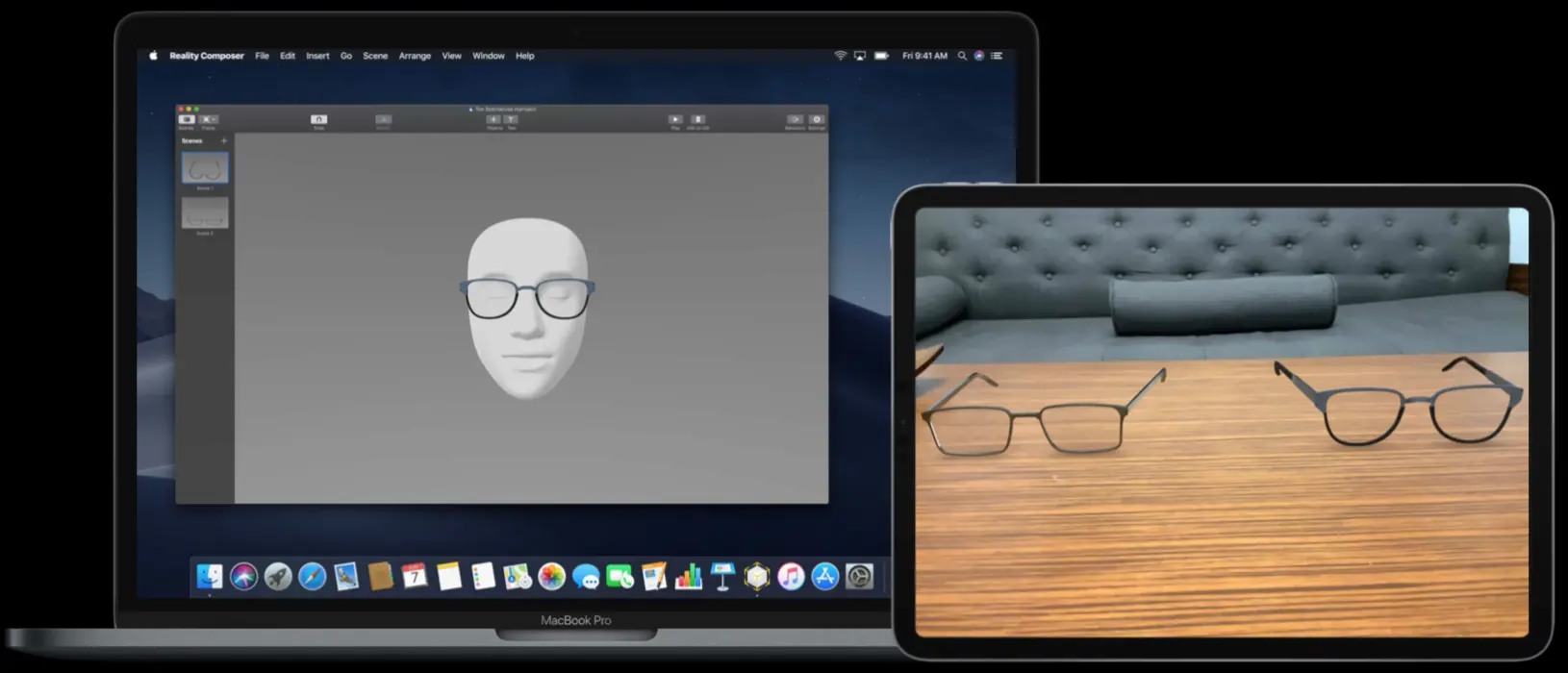Open the Frame dropdown in the toolbar
This screenshot has width=1568, height=673.
[x=209, y=119]
